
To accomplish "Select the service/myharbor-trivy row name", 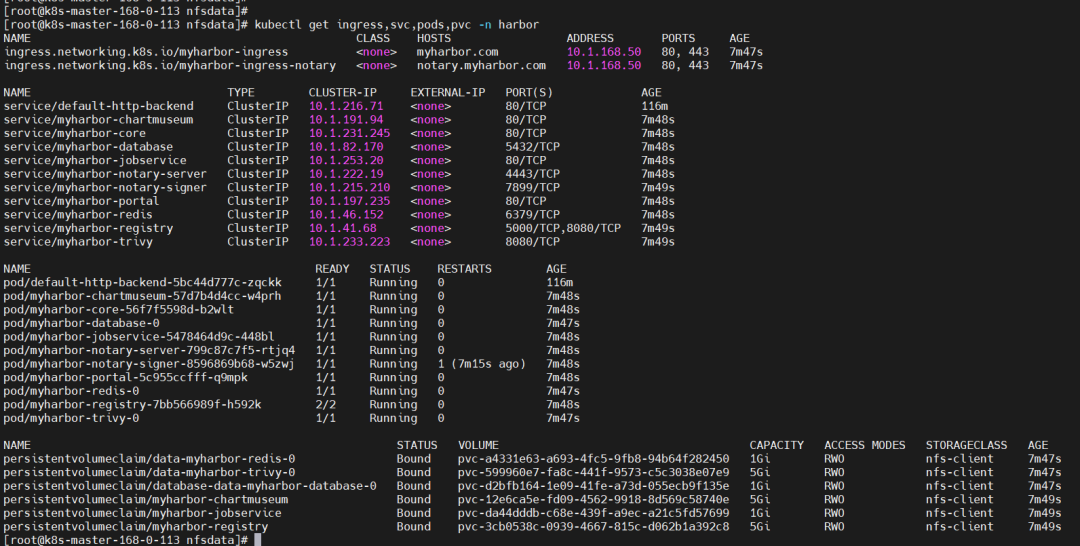I will pos(78,241).
